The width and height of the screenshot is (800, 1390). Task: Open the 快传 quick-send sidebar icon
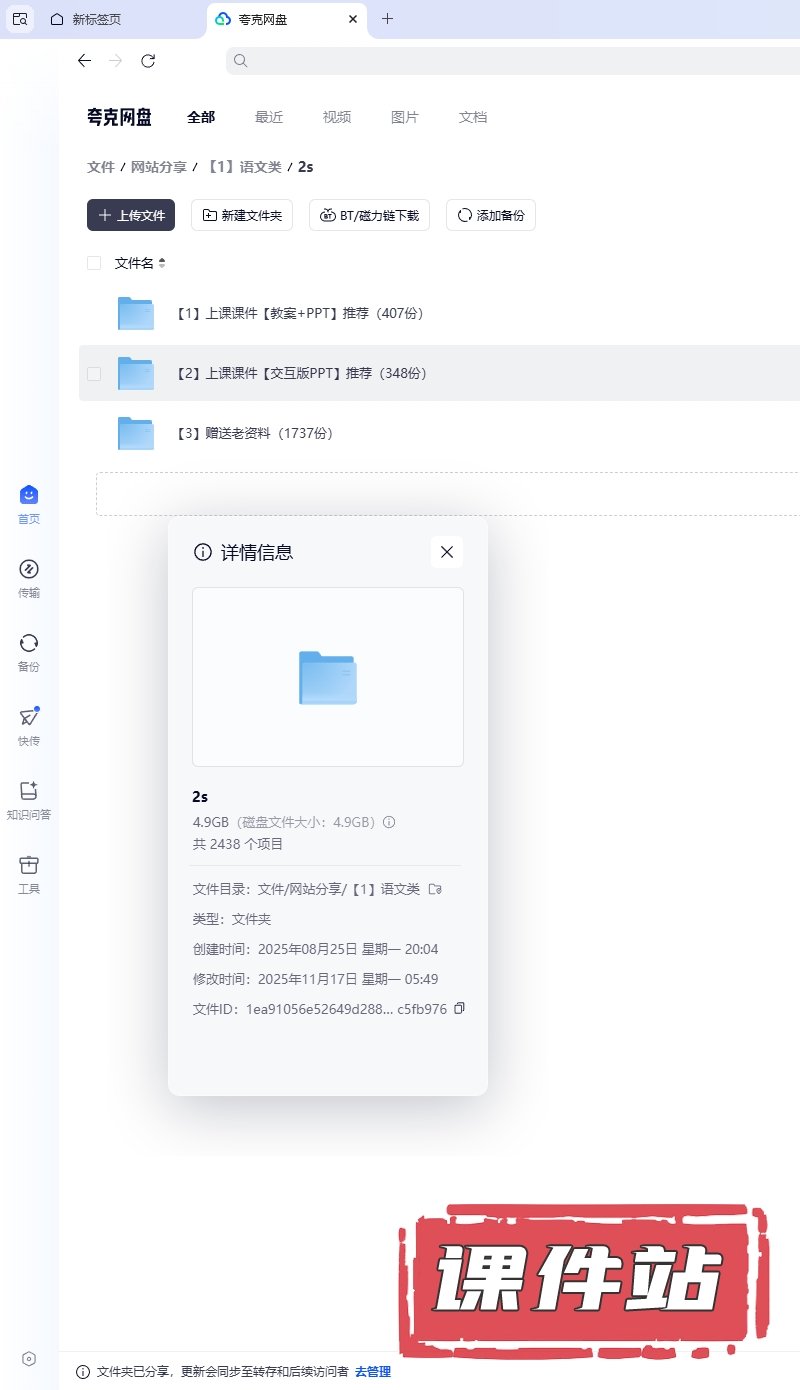pyautogui.click(x=29, y=718)
